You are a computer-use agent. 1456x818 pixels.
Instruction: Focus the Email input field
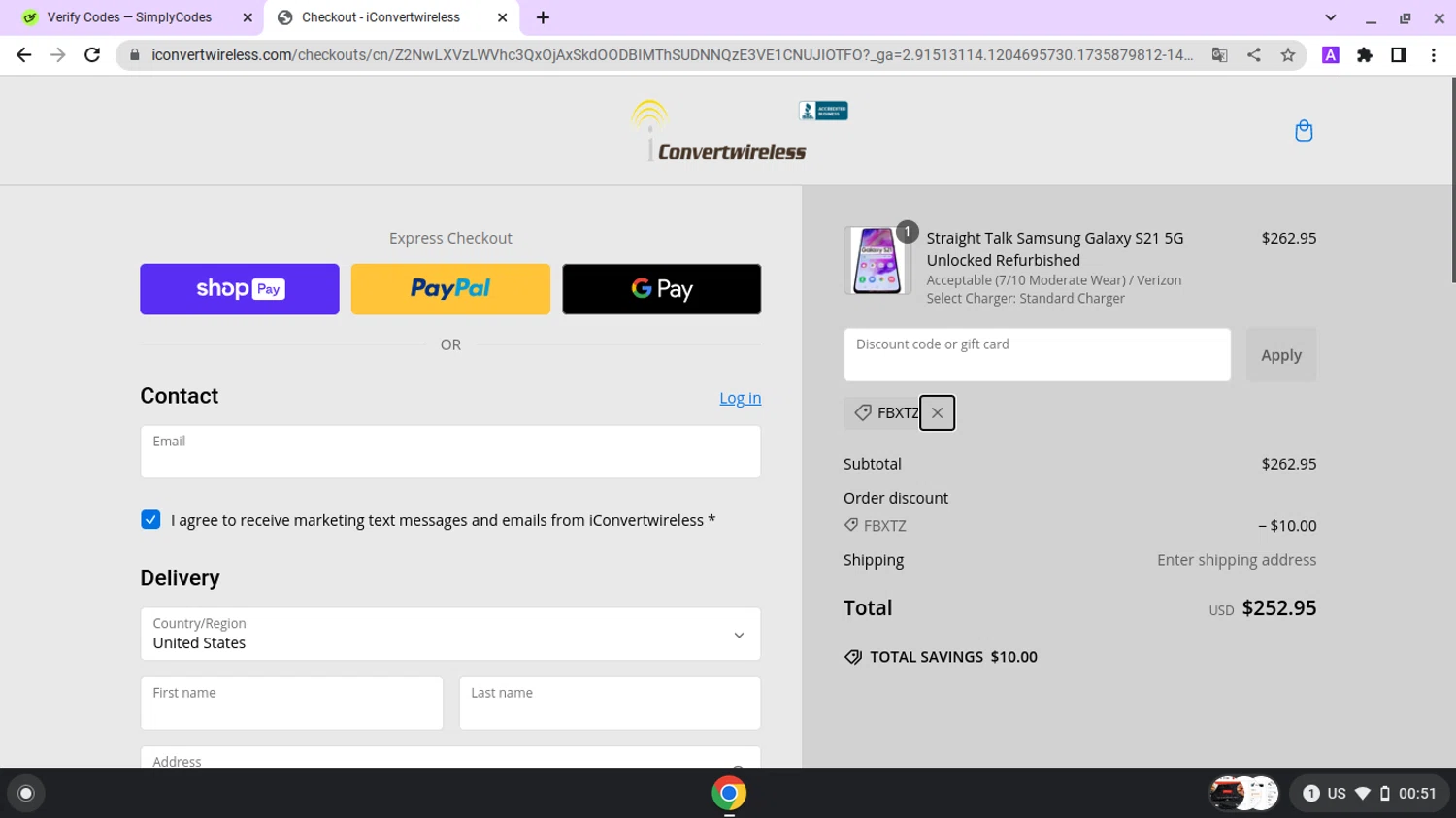coord(450,451)
